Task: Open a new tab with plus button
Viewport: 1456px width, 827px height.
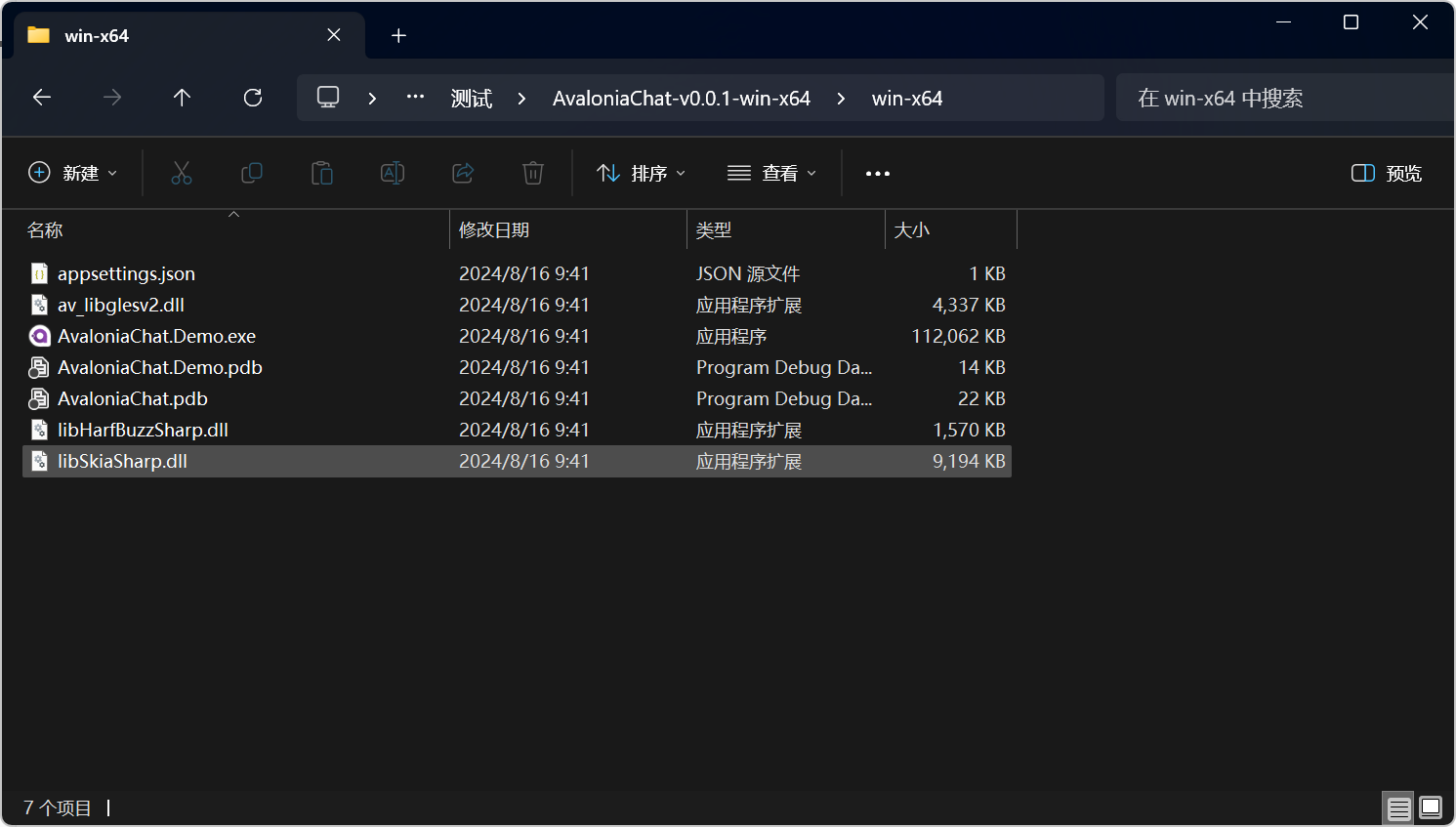Action: coord(398,36)
